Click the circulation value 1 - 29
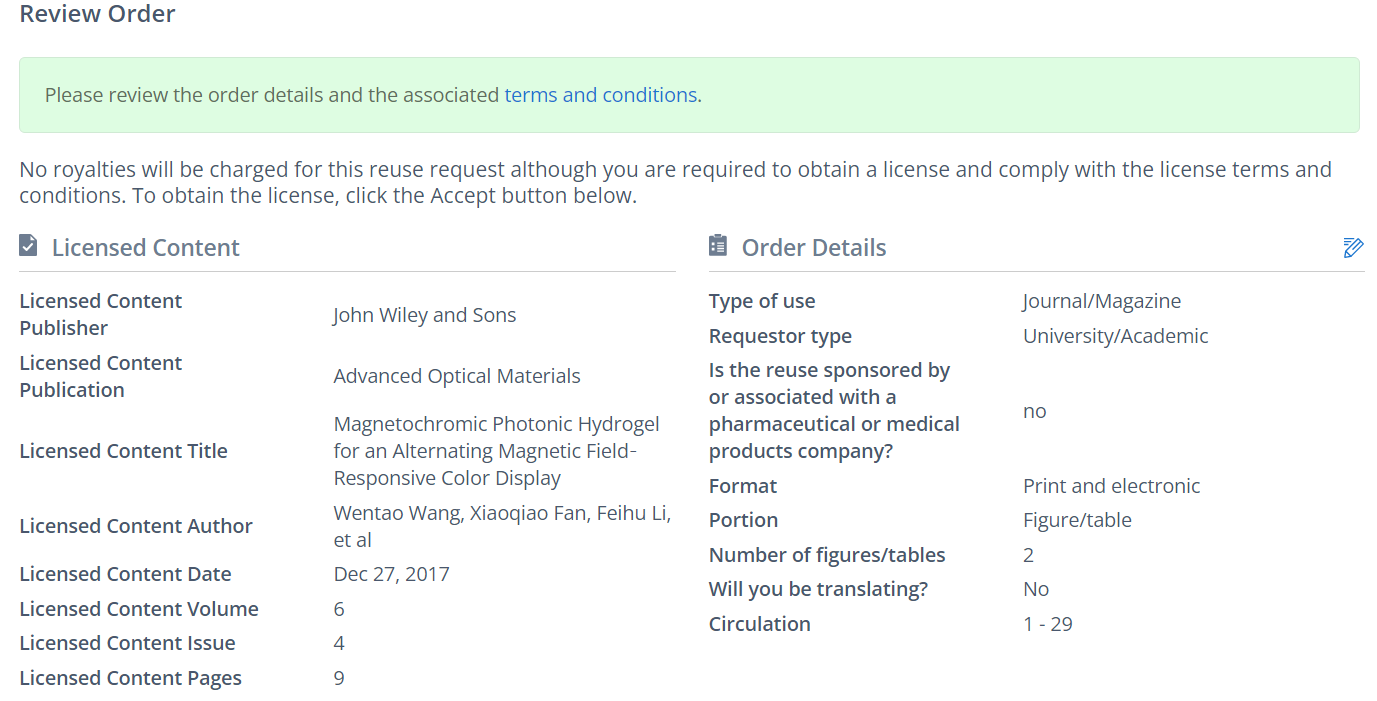The width and height of the screenshot is (1377, 701). click(x=1047, y=624)
